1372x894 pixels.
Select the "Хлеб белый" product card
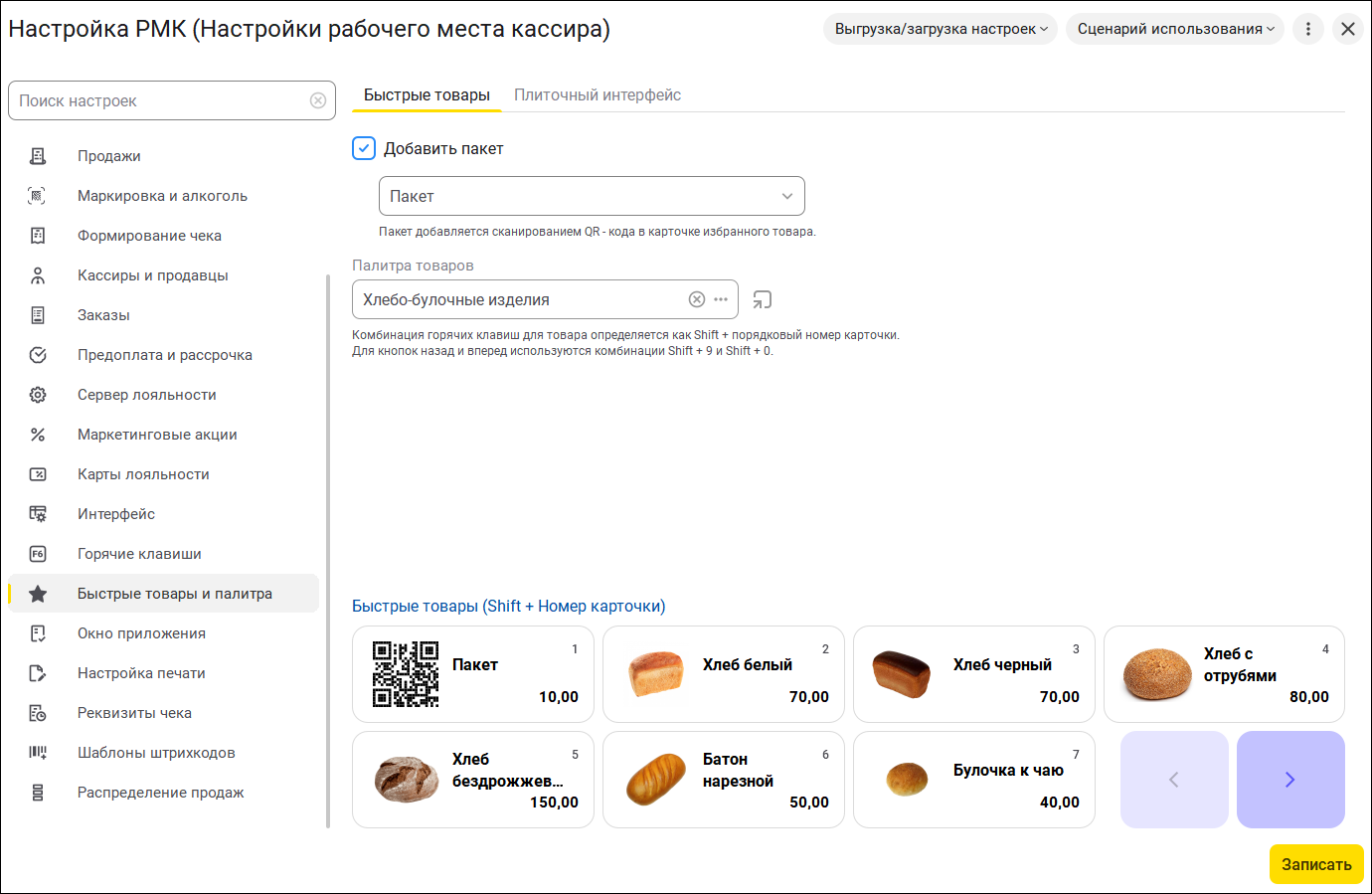723,674
